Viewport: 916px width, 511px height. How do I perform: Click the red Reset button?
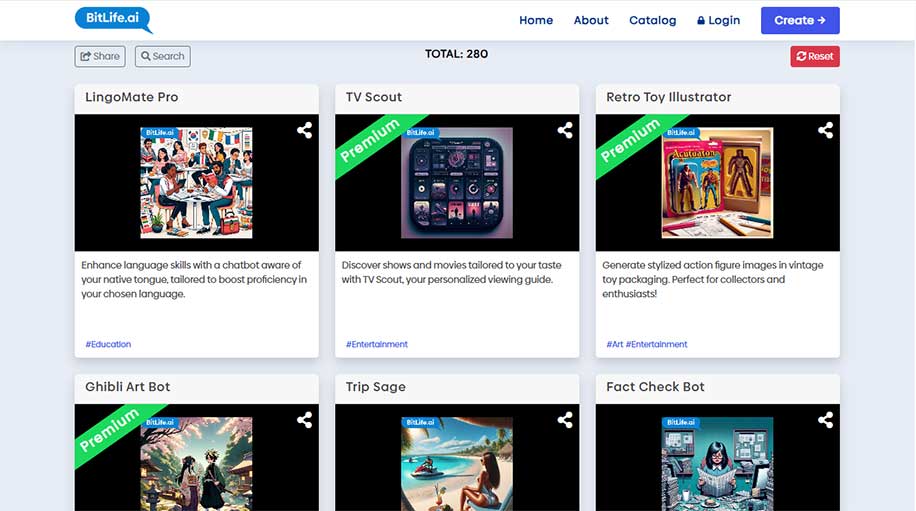814,56
